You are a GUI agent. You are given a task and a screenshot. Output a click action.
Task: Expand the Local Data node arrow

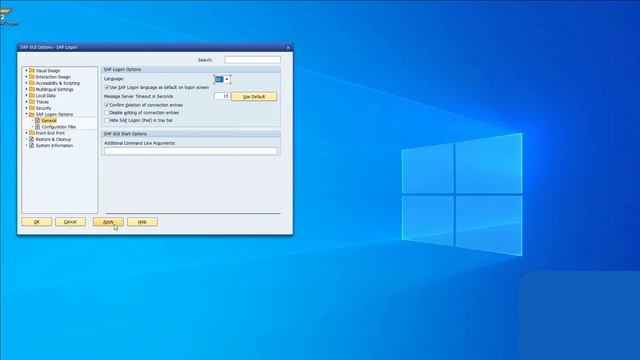pyautogui.click(x=27, y=96)
